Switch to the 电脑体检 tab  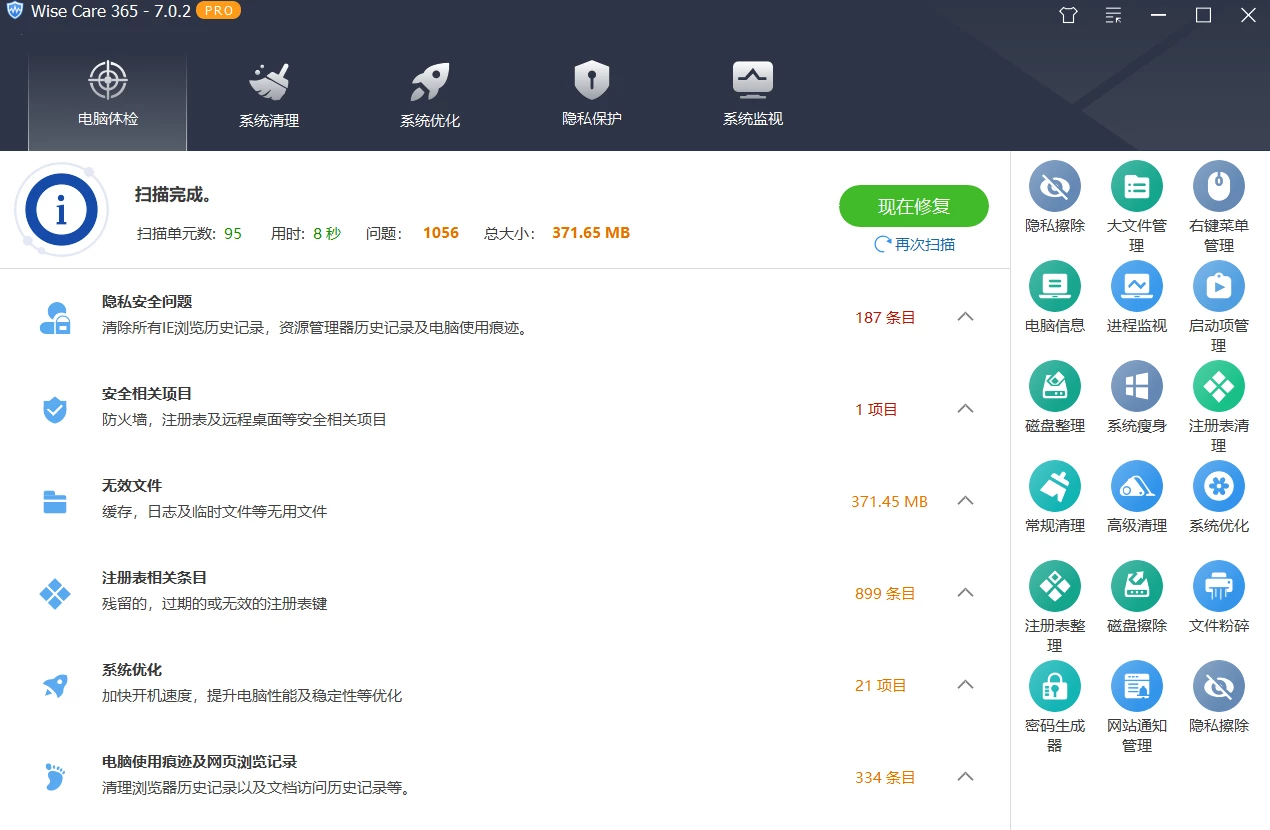coord(108,100)
